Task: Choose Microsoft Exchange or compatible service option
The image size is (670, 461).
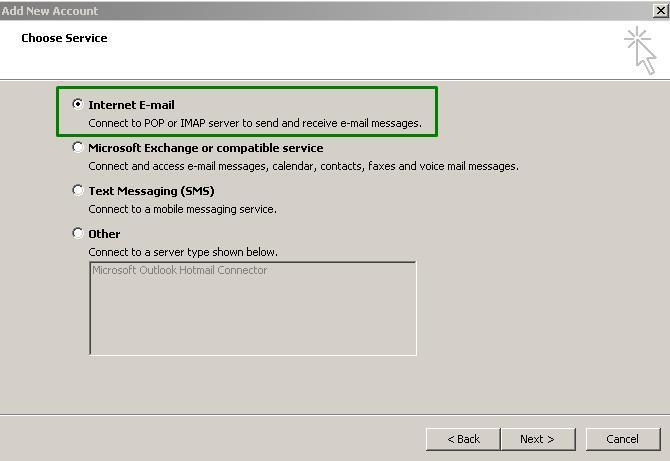Action: pos(77,147)
